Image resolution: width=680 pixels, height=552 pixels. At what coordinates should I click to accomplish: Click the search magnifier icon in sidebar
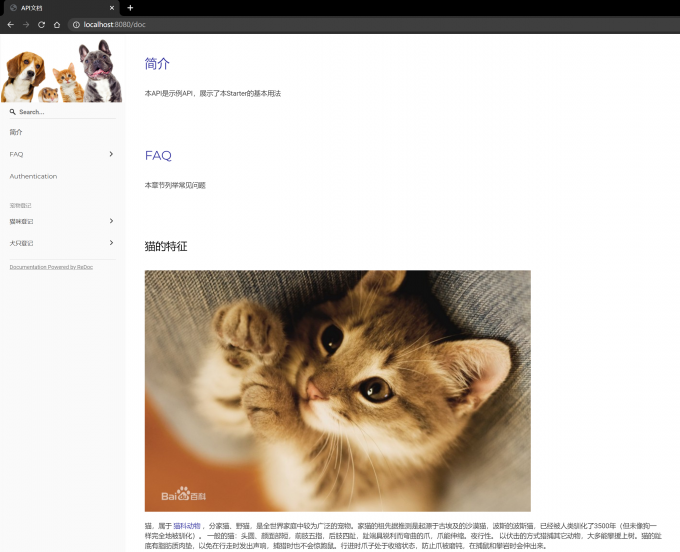click(x=13, y=112)
